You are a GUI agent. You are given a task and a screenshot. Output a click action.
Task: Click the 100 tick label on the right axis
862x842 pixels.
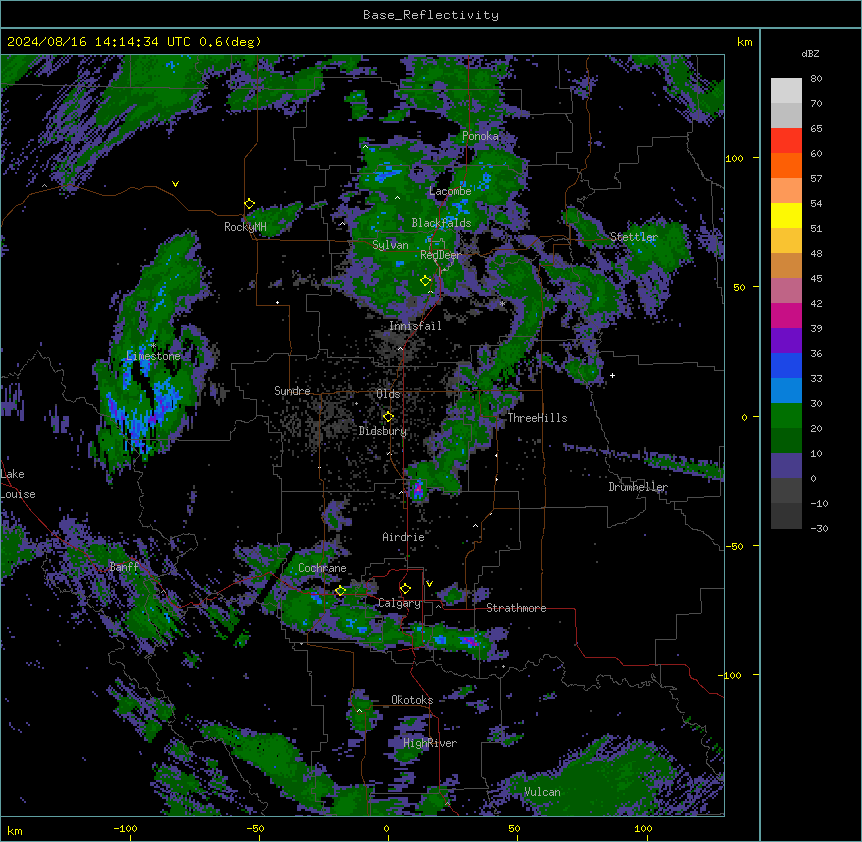click(734, 158)
